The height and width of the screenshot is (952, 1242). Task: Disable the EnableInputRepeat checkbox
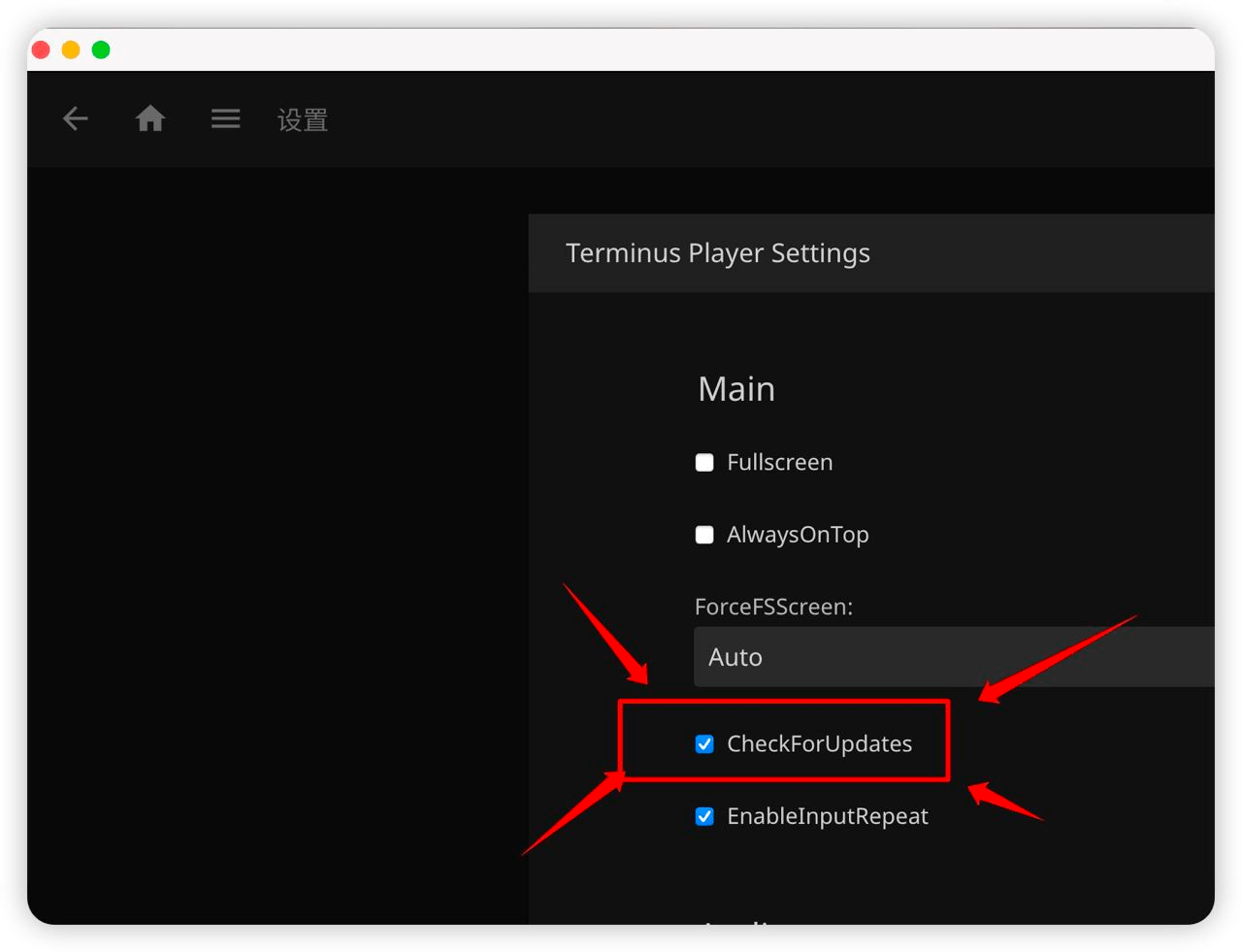[704, 816]
